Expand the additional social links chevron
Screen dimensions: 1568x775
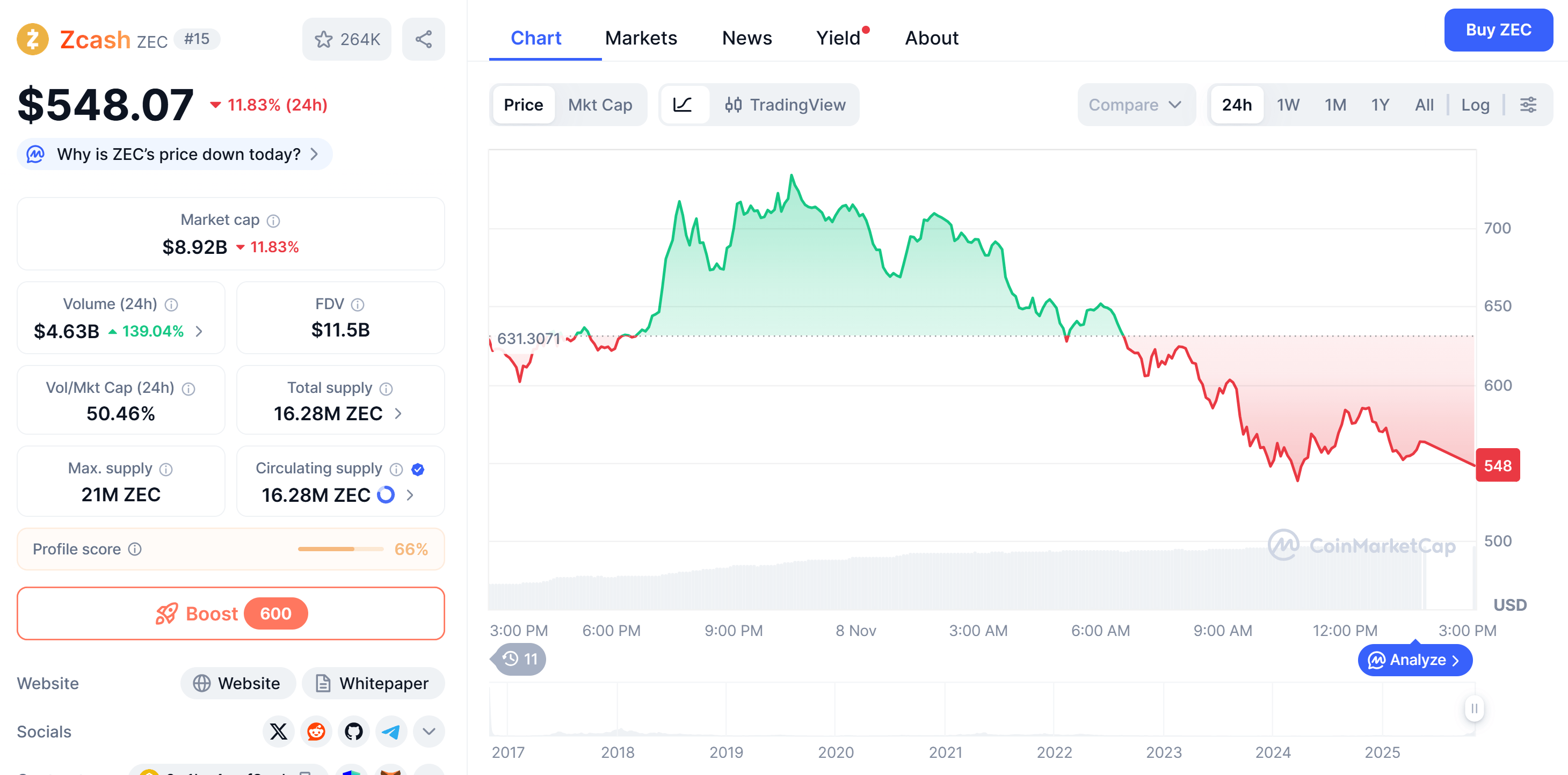tap(429, 731)
